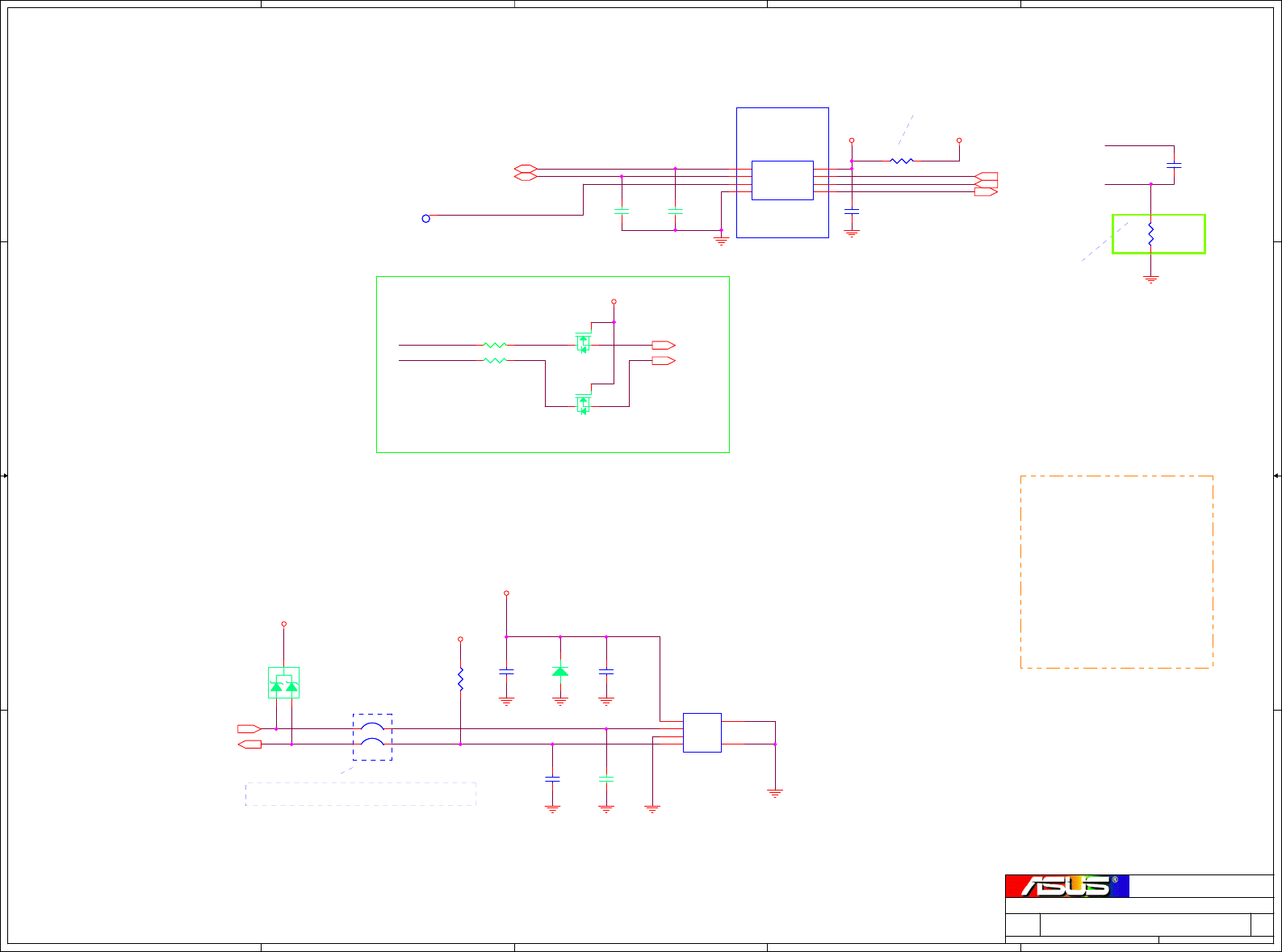Select ground symbol below lime-highlighted resistor
Screen dimensions: 1282x952
[x=1151, y=279]
